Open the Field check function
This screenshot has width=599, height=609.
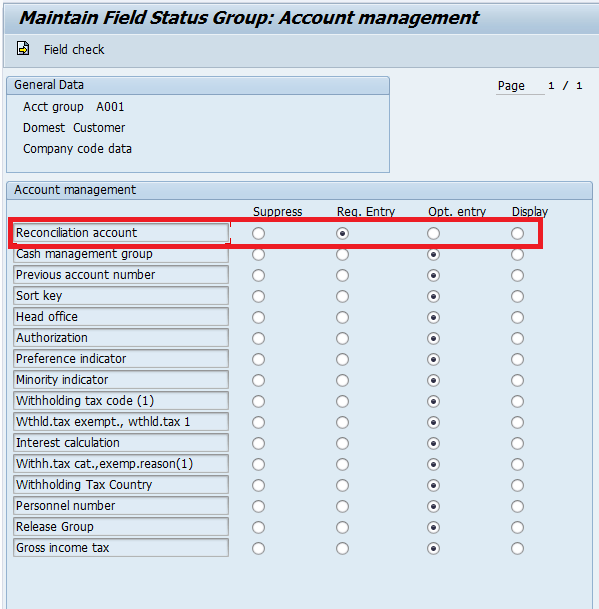pyautogui.click(x=74, y=50)
